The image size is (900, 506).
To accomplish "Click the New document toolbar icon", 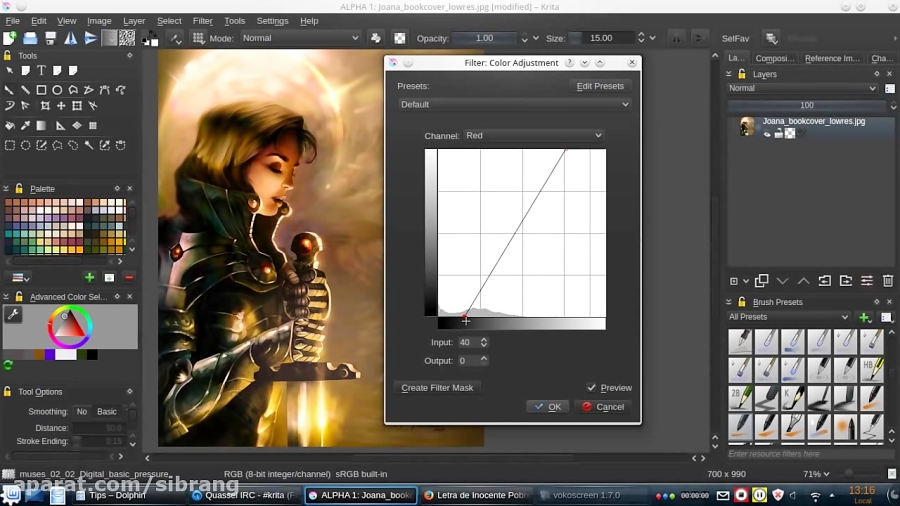I will 10,38.
